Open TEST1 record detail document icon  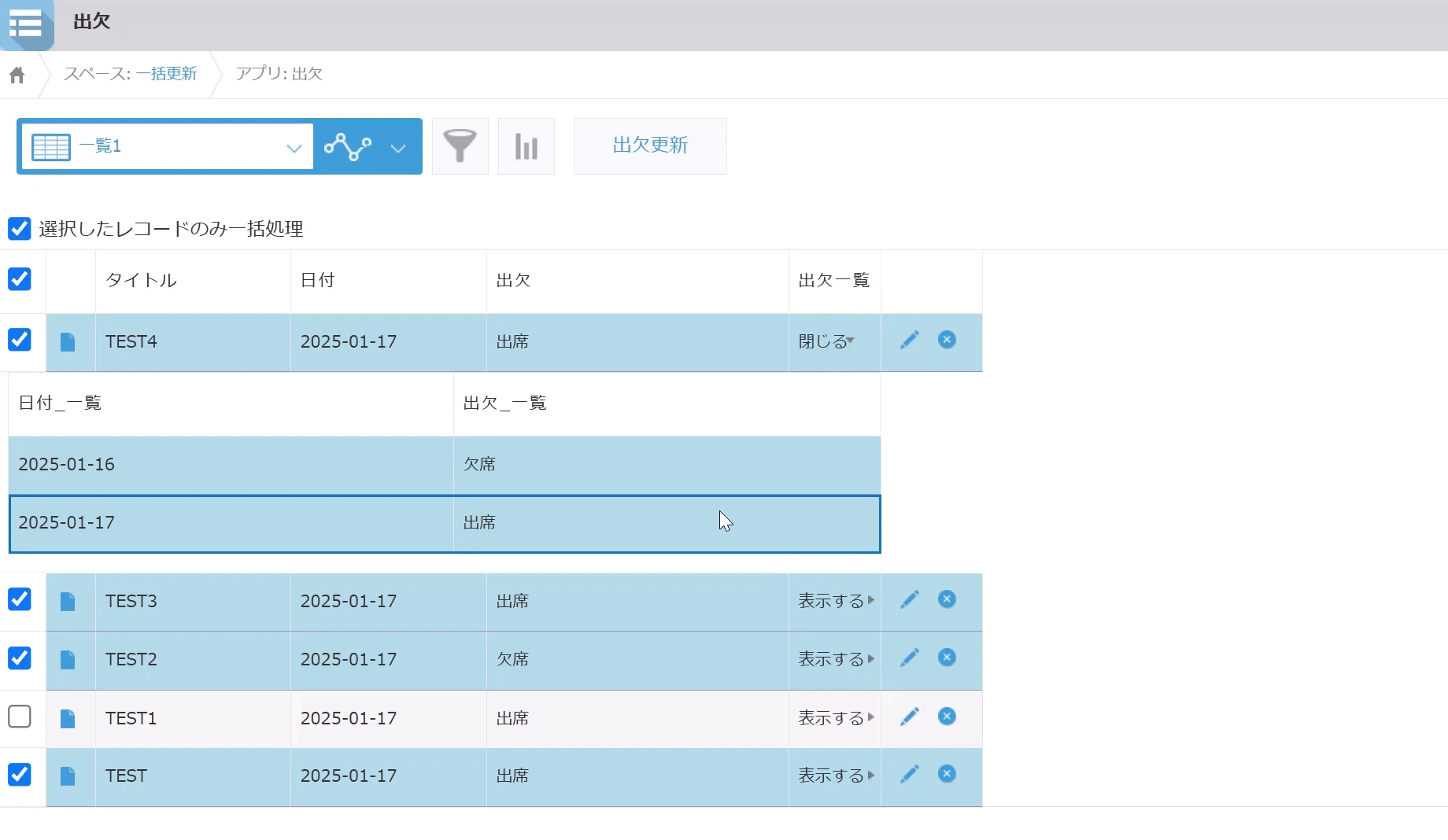point(68,718)
